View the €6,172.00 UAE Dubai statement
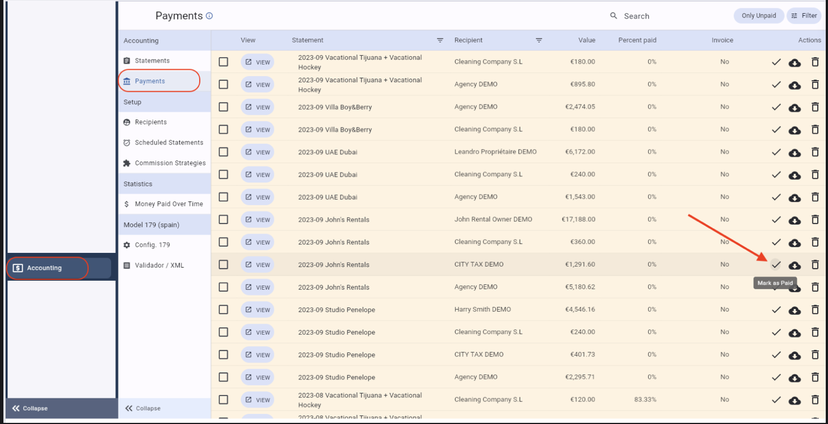Screen dimensions: 828x424 257,152
